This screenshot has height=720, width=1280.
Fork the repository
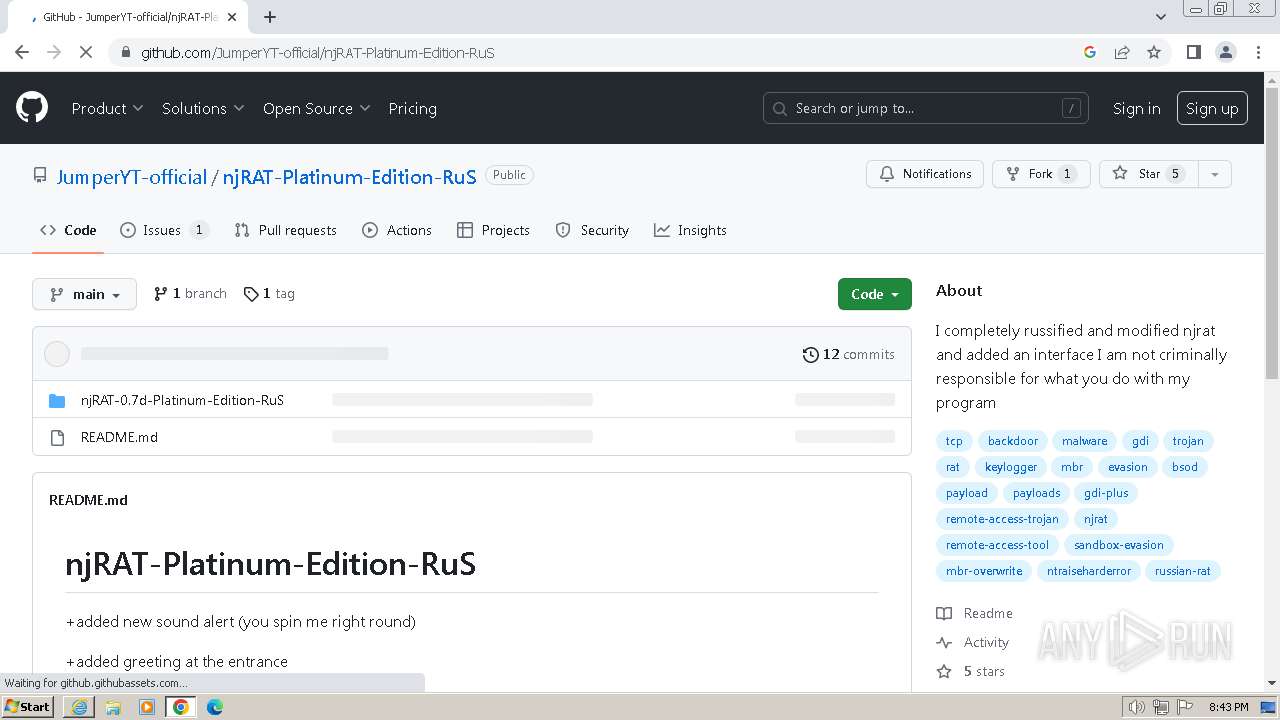tap(1040, 174)
